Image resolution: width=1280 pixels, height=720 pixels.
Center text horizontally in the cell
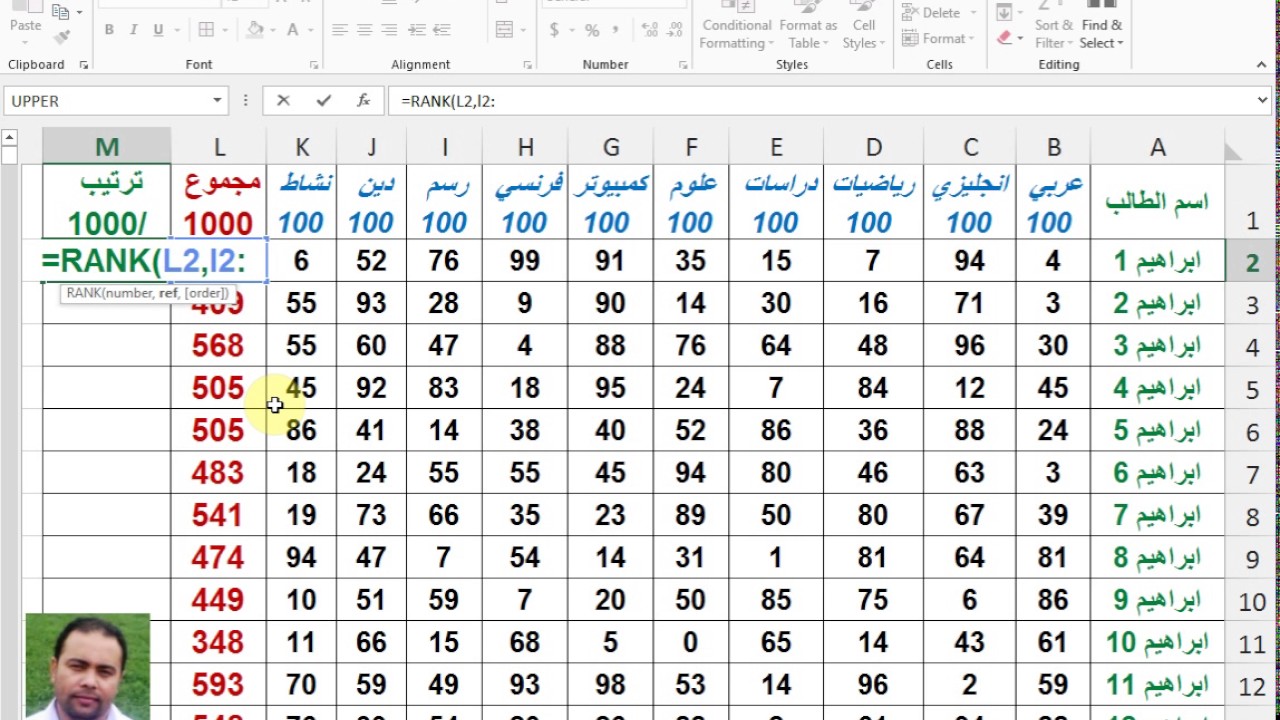pos(364,30)
